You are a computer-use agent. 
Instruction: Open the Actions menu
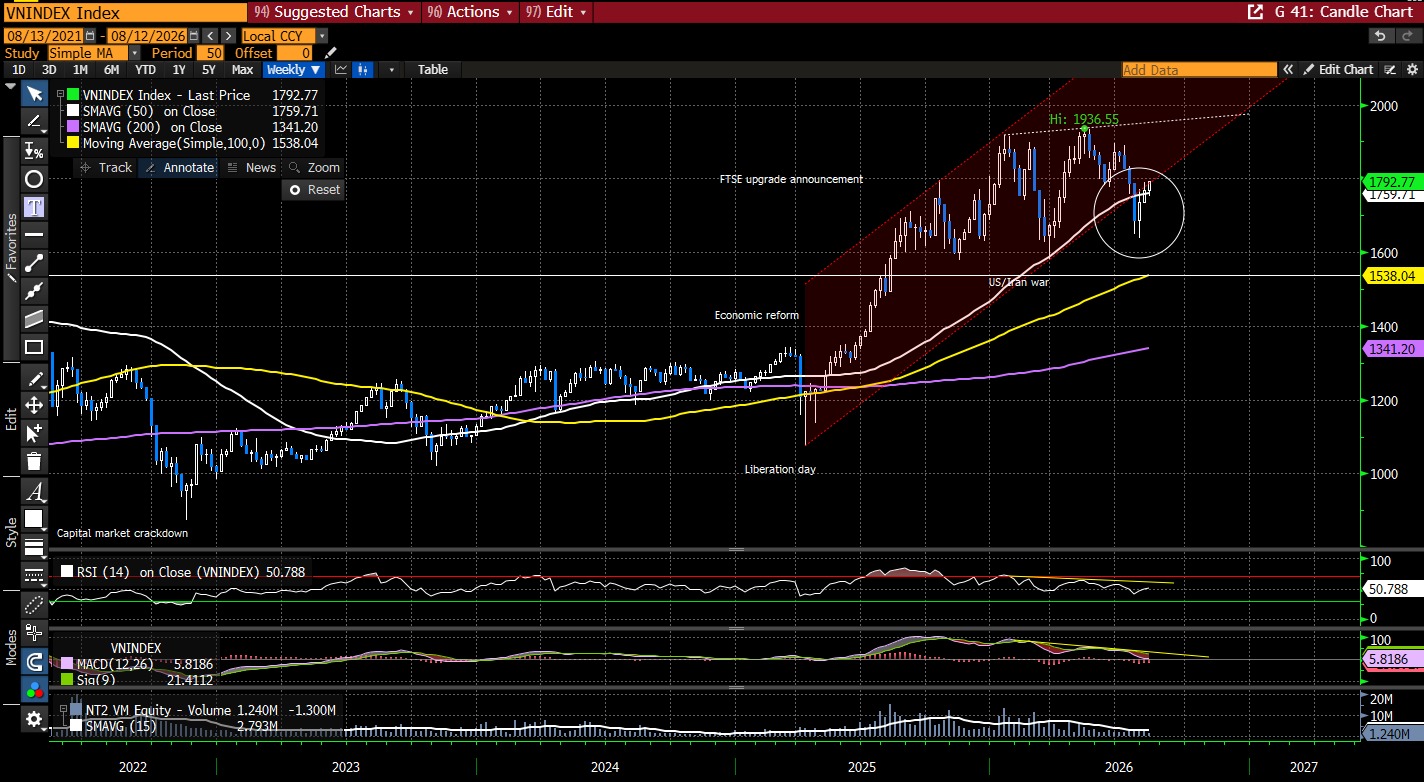(x=471, y=12)
